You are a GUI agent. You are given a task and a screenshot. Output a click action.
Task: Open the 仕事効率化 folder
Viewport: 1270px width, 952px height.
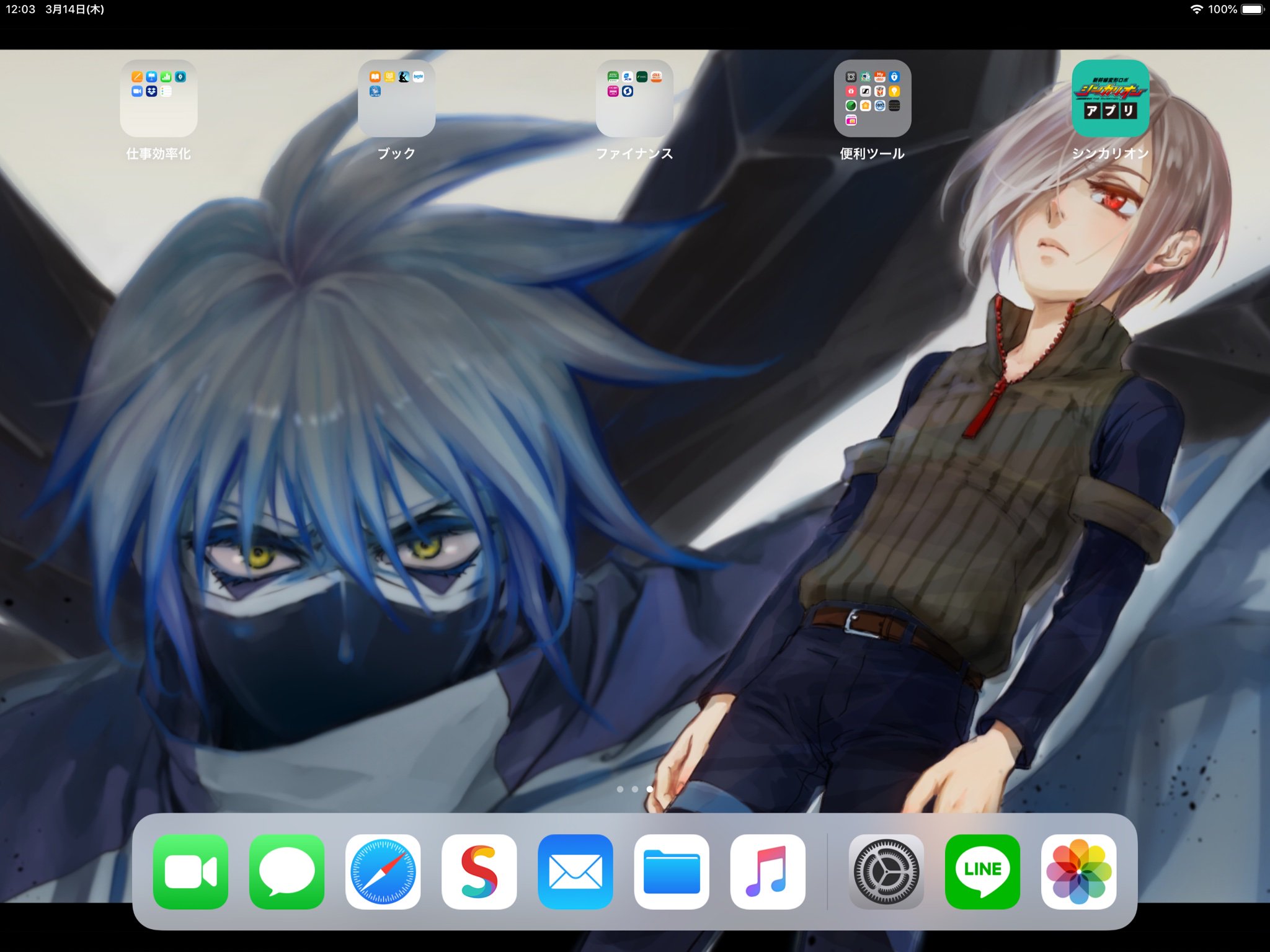(x=159, y=98)
